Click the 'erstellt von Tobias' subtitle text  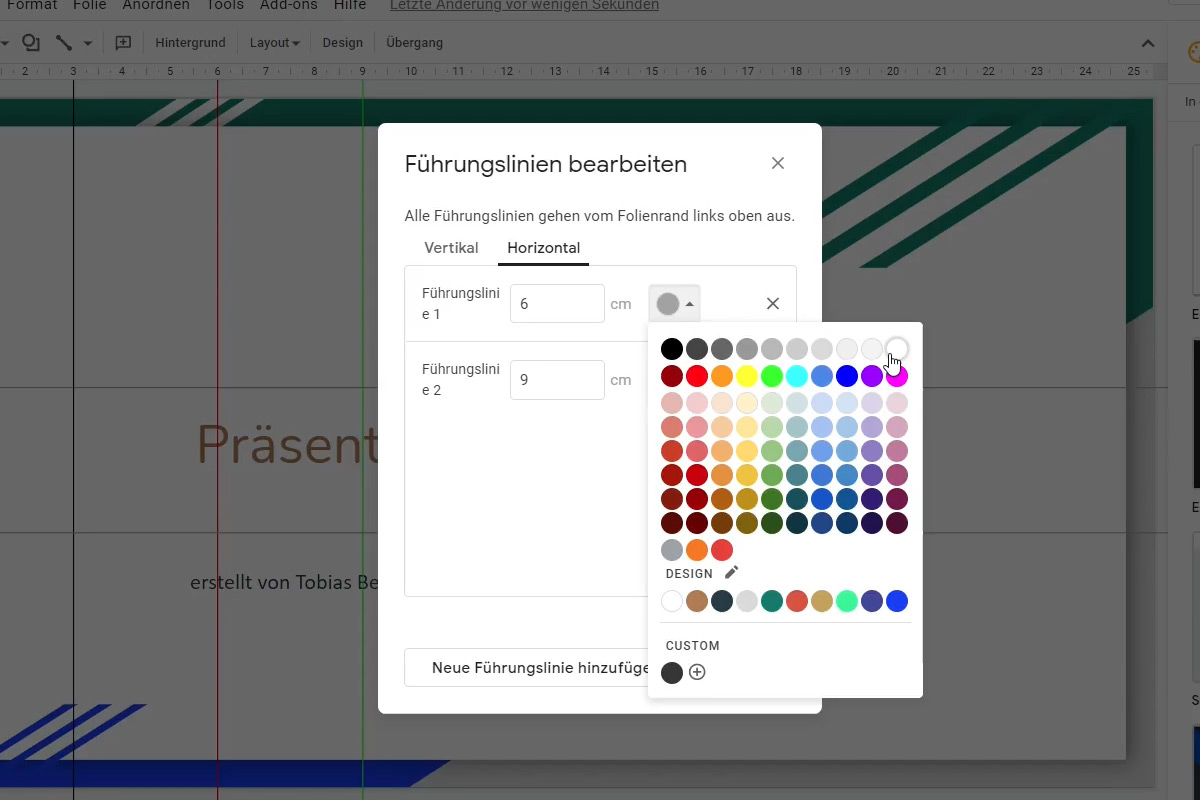(x=284, y=582)
